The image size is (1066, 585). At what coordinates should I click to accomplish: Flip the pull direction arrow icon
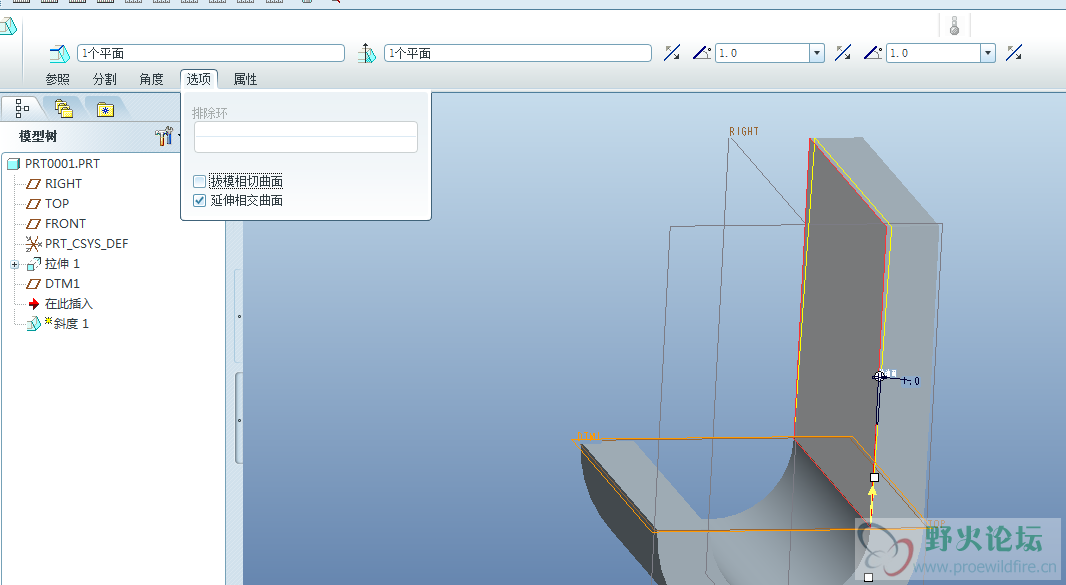(x=672, y=53)
